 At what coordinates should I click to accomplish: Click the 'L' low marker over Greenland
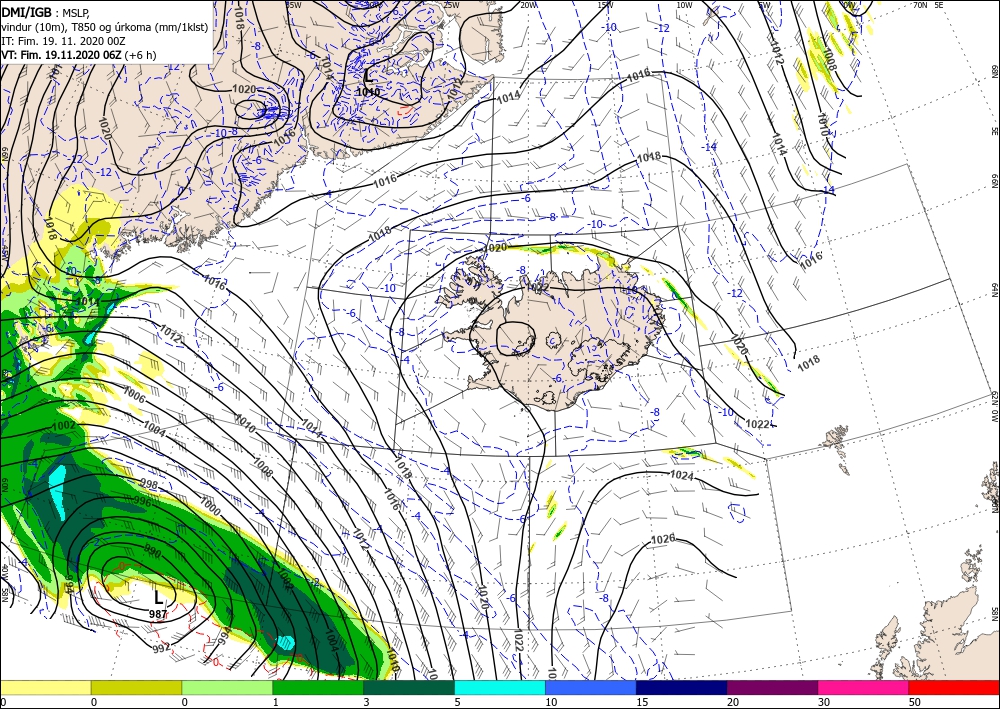368,77
